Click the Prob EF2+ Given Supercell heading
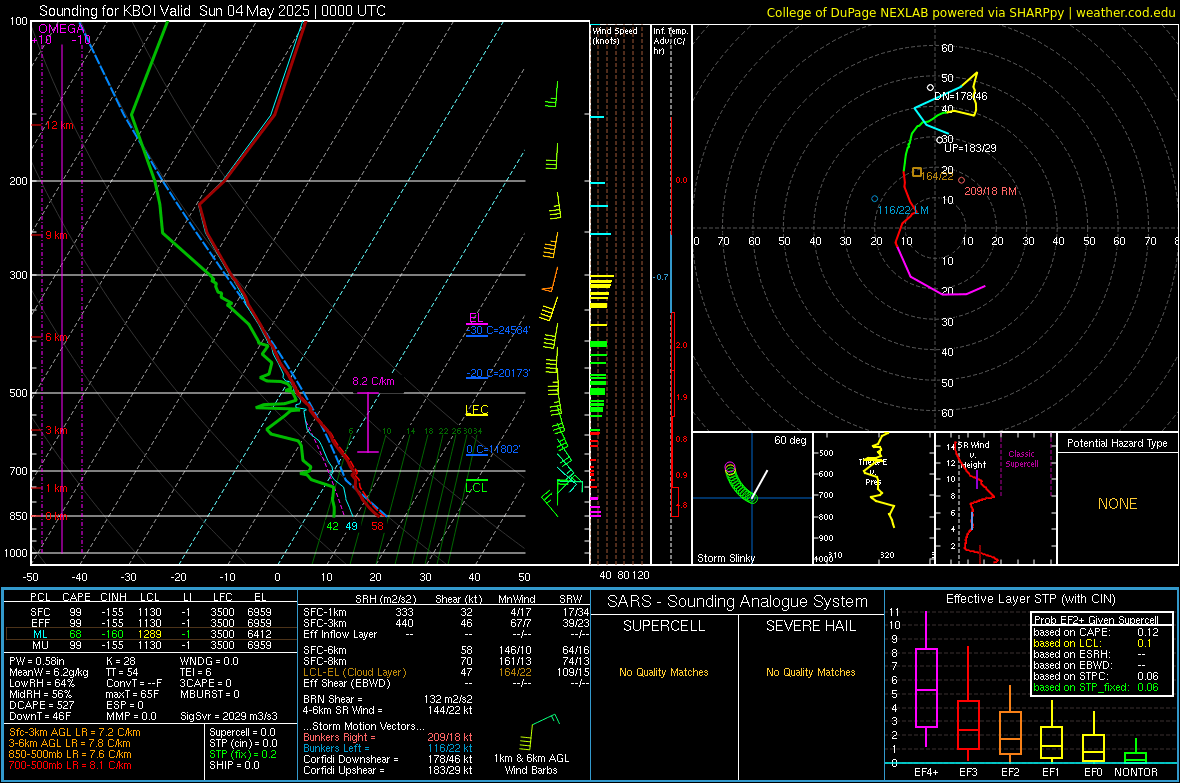The width and height of the screenshot is (1180, 783). click(x=1096, y=620)
